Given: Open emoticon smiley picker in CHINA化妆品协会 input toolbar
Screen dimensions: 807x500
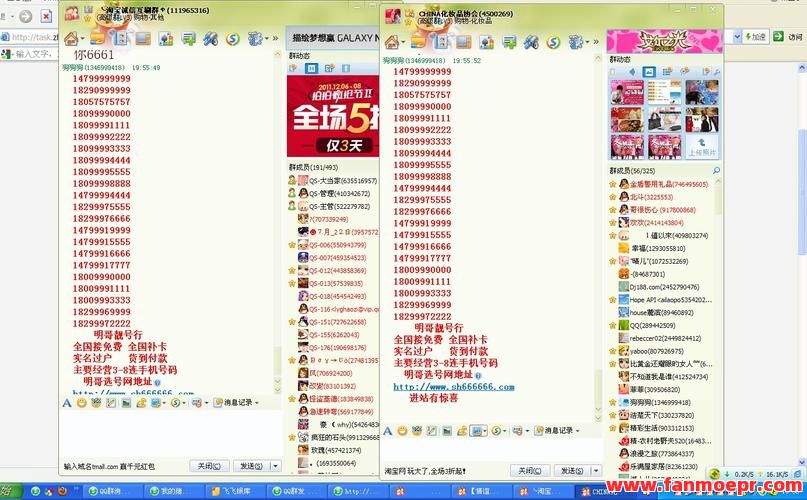Looking at the screenshot, I should [402, 430].
